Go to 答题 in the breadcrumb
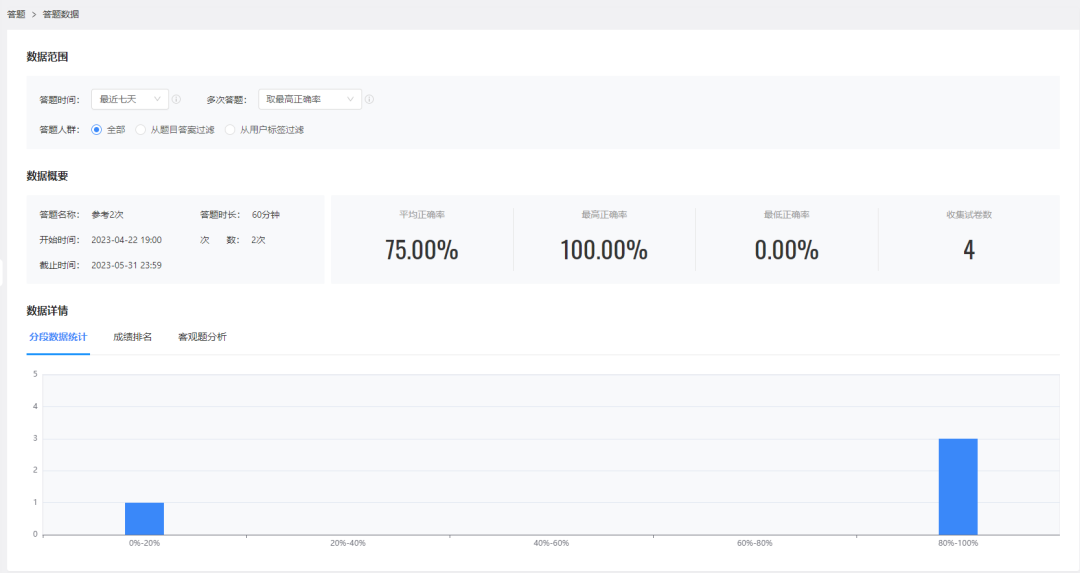 click(x=16, y=15)
